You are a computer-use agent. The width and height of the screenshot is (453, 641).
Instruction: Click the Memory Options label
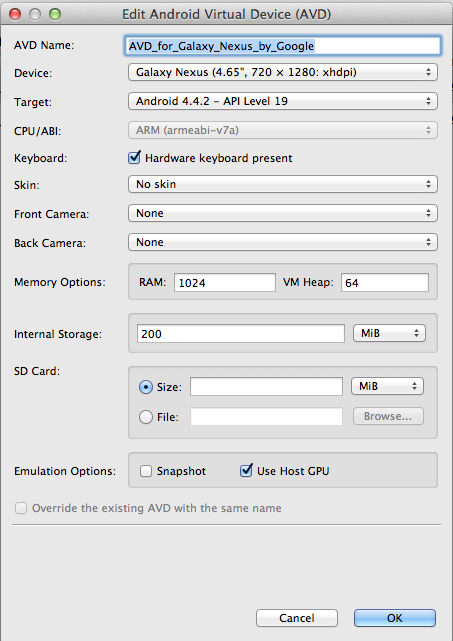[x=60, y=282]
